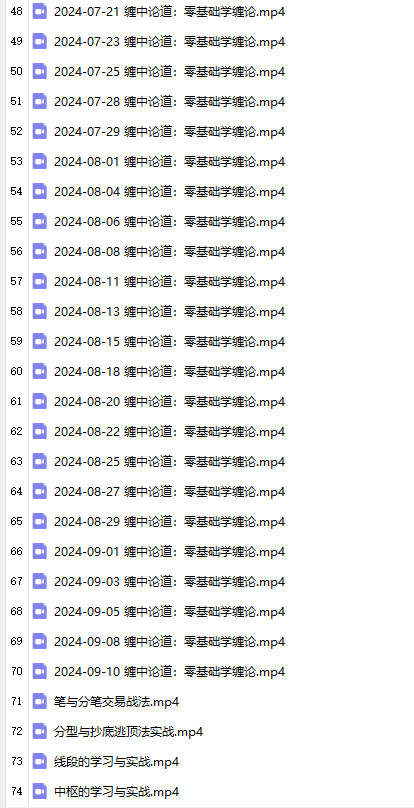414x808 pixels.
Task: Select 2024-08-27 缠中论道 file entry
Action: (170, 492)
